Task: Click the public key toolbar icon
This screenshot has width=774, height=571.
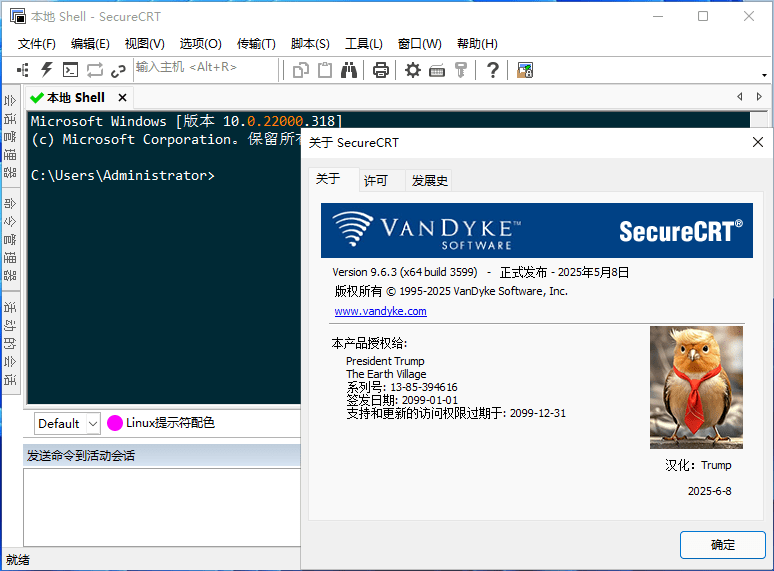Action: (461, 70)
